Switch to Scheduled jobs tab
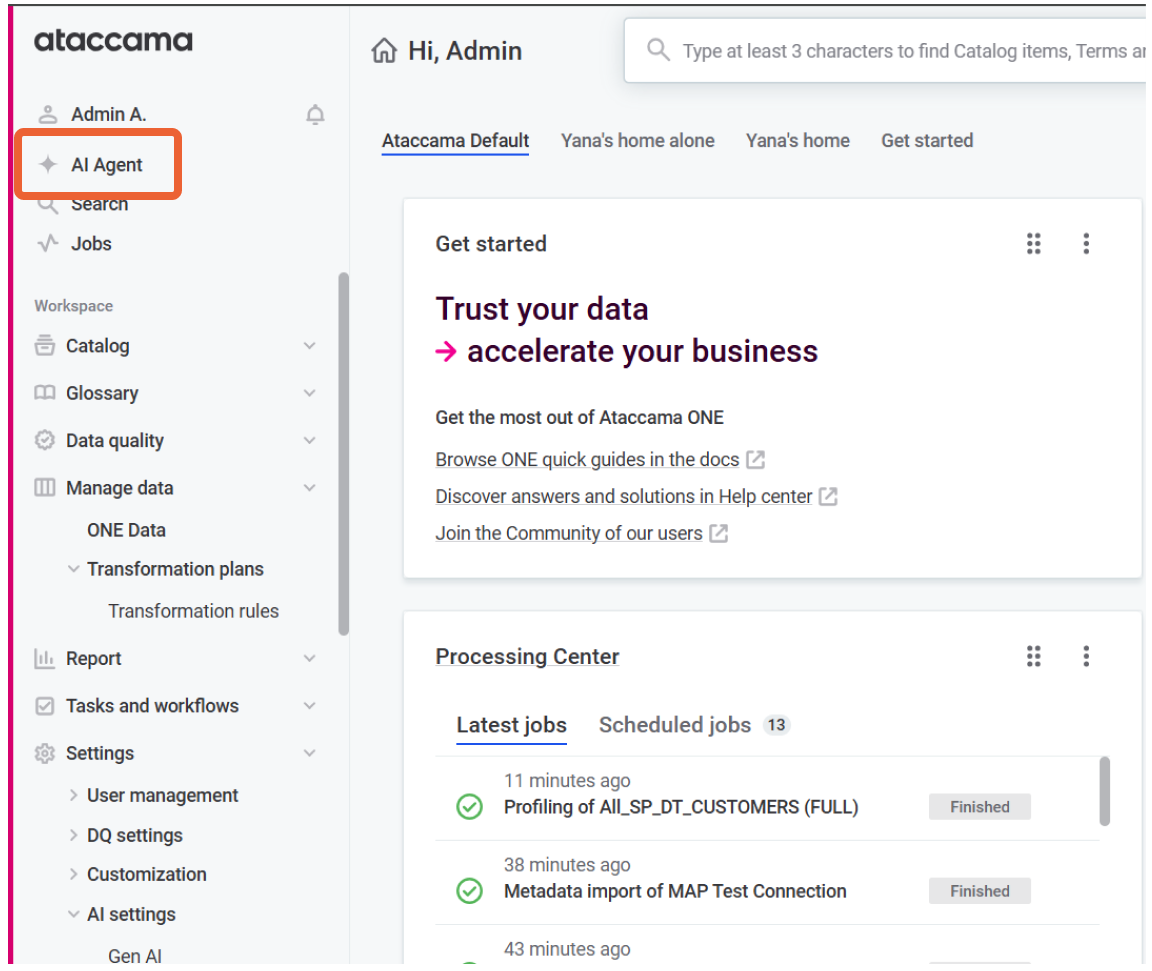Screen dimensions: 1152x971 [674, 725]
